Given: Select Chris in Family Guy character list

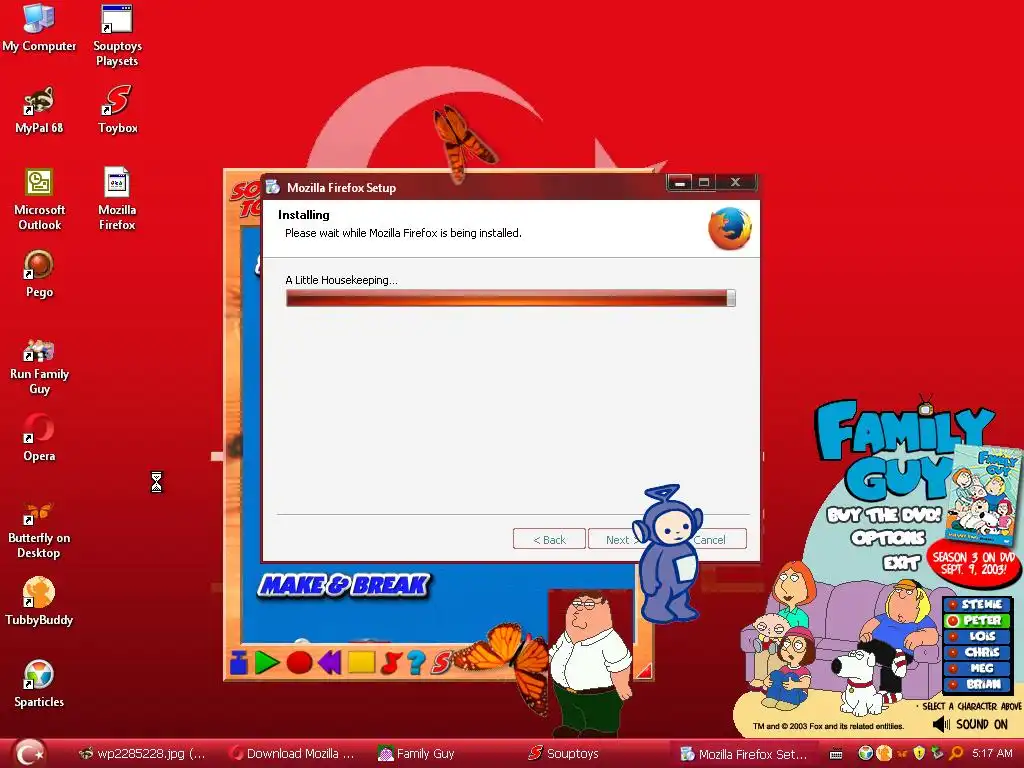Looking at the screenshot, I should (978, 652).
